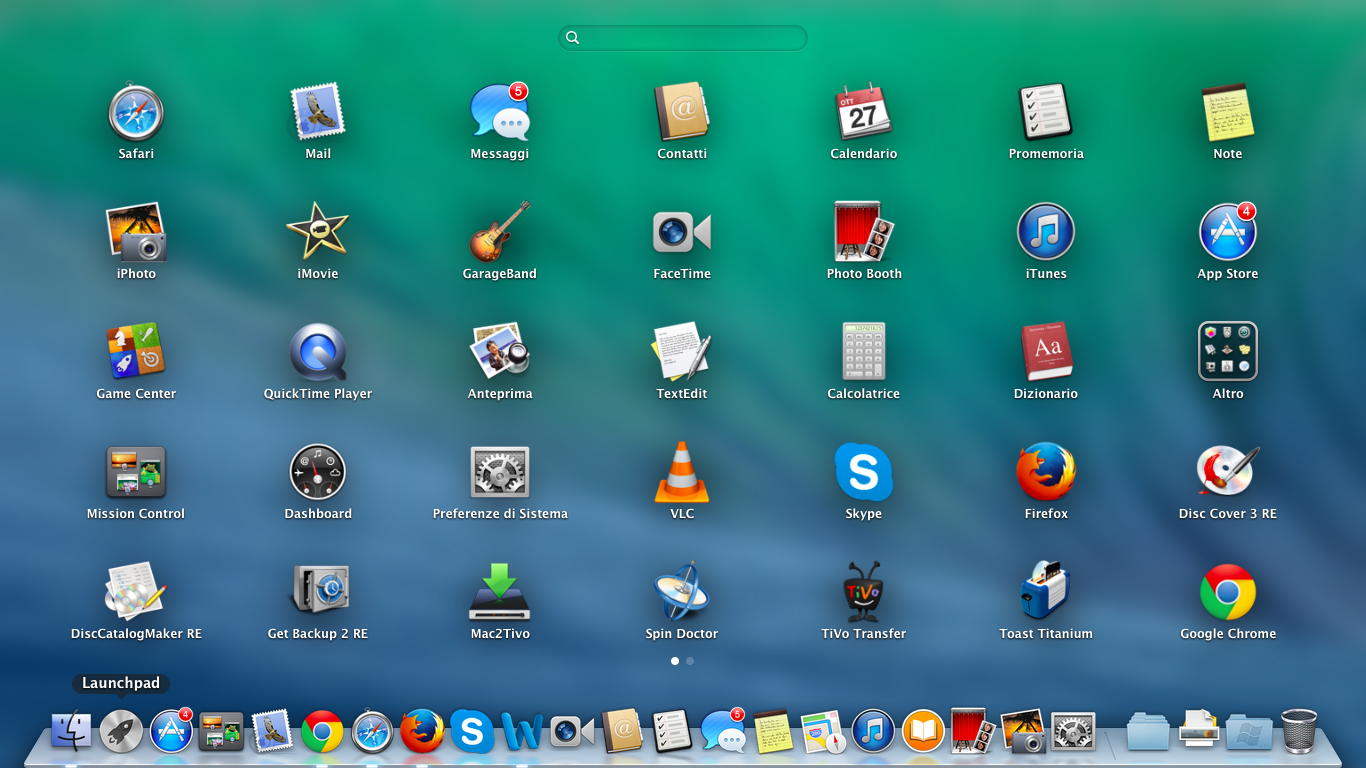Viewport: 1366px width, 768px height.
Task: Launch GarageBand app
Action: pyautogui.click(x=500, y=233)
